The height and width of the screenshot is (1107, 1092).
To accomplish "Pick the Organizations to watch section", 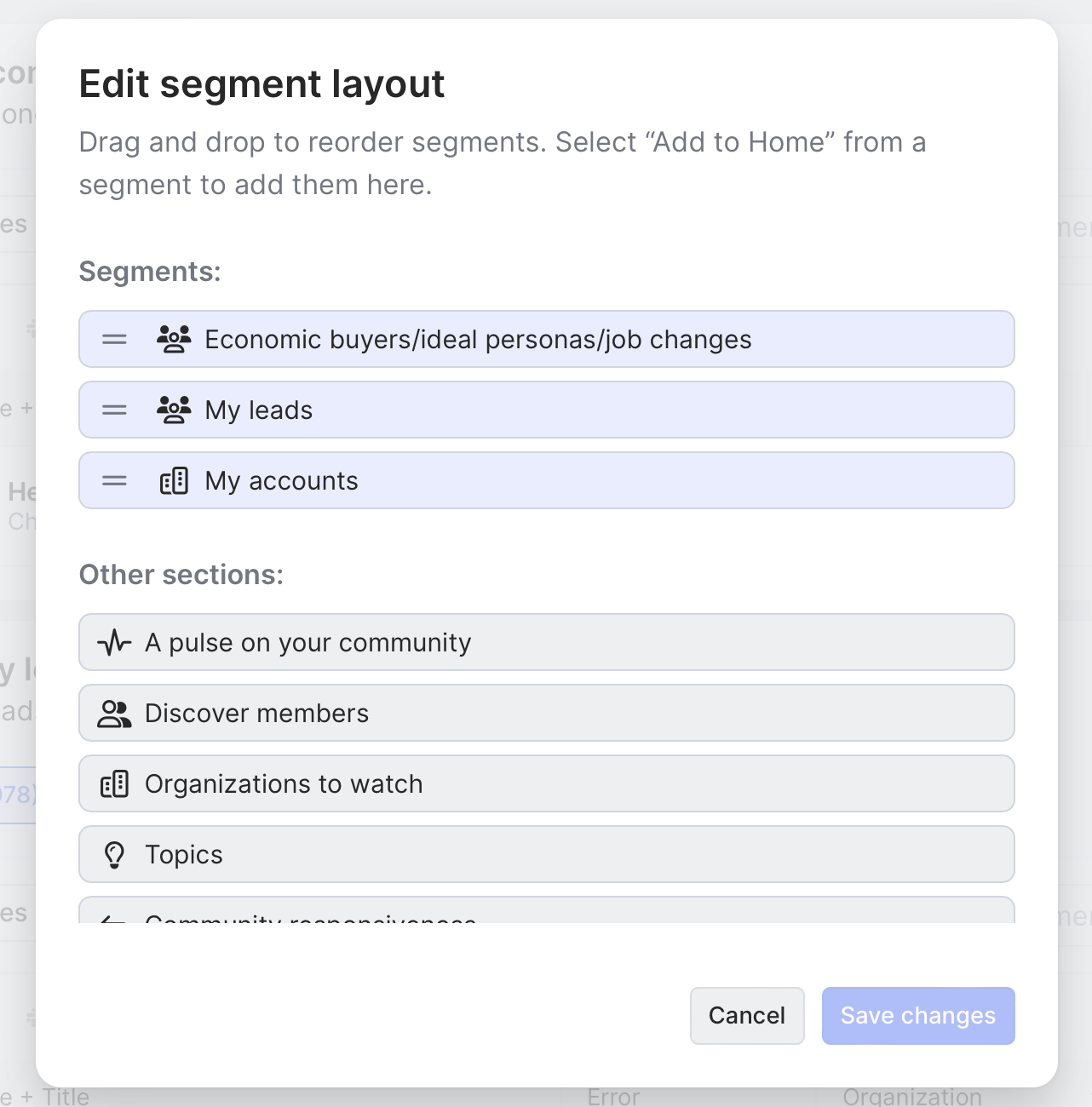I will coord(545,784).
